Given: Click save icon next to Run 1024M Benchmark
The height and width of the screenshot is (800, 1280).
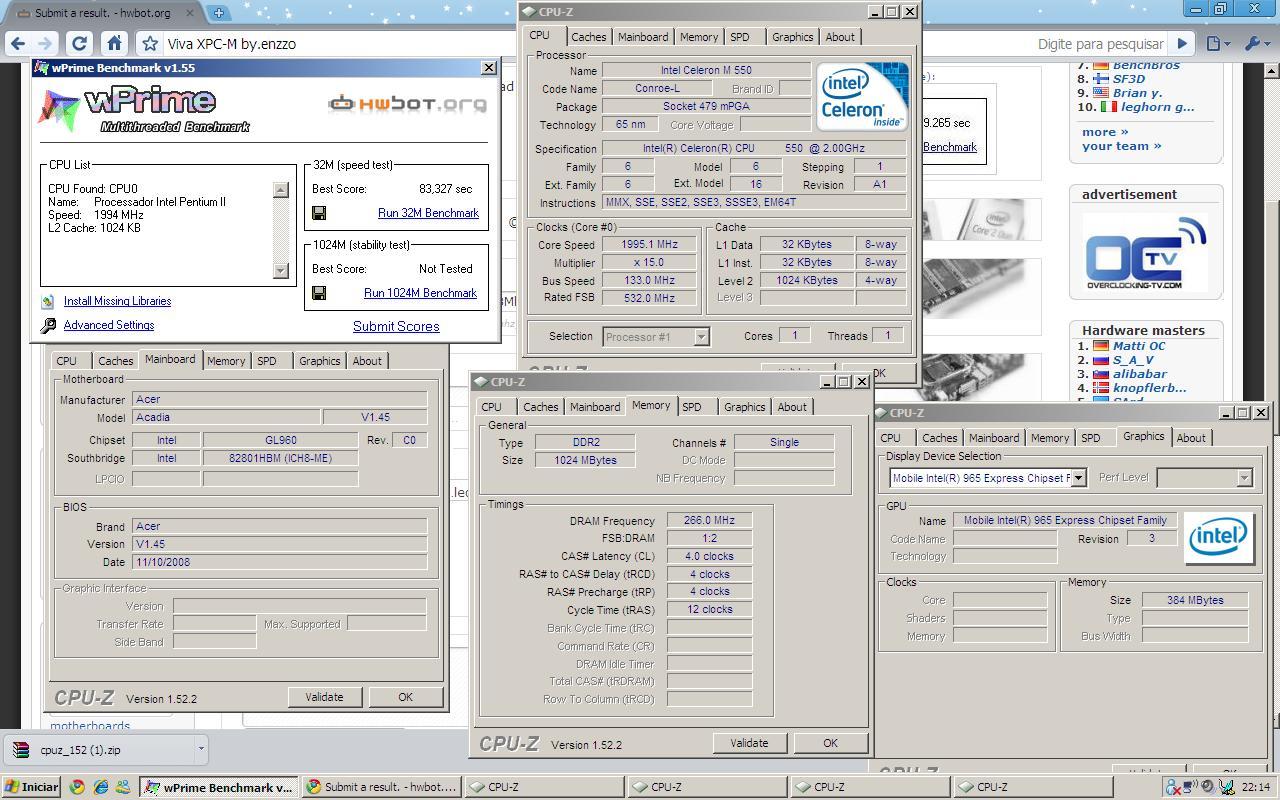Looking at the screenshot, I should coord(319,293).
